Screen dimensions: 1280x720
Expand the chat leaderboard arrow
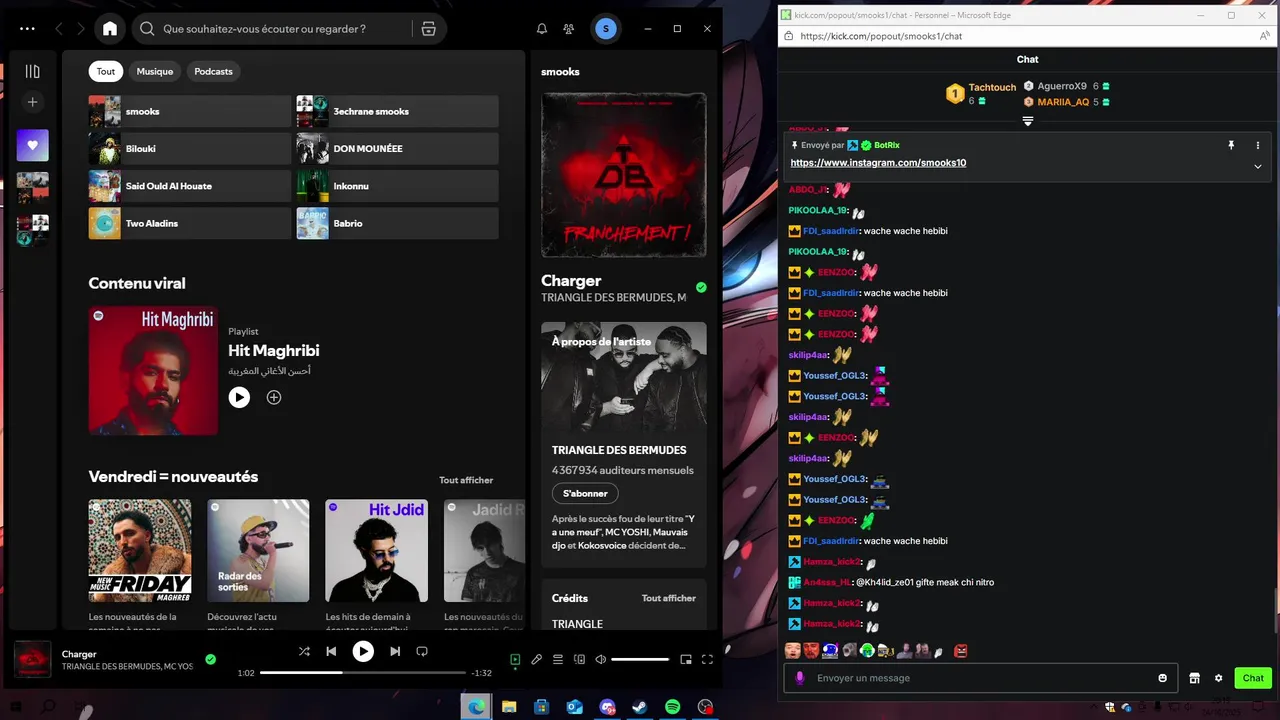point(1027,121)
